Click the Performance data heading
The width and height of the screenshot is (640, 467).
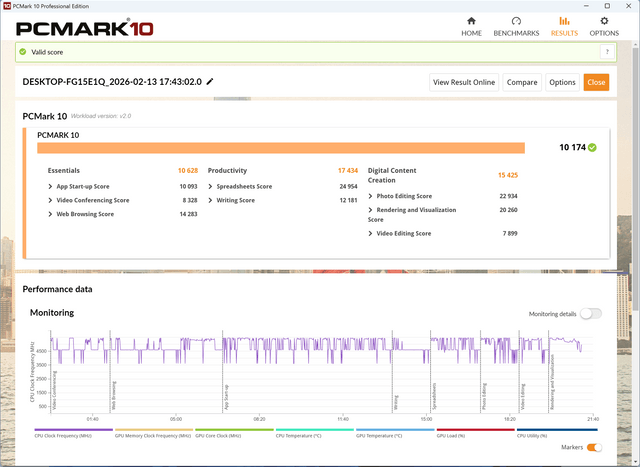point(57,289)
